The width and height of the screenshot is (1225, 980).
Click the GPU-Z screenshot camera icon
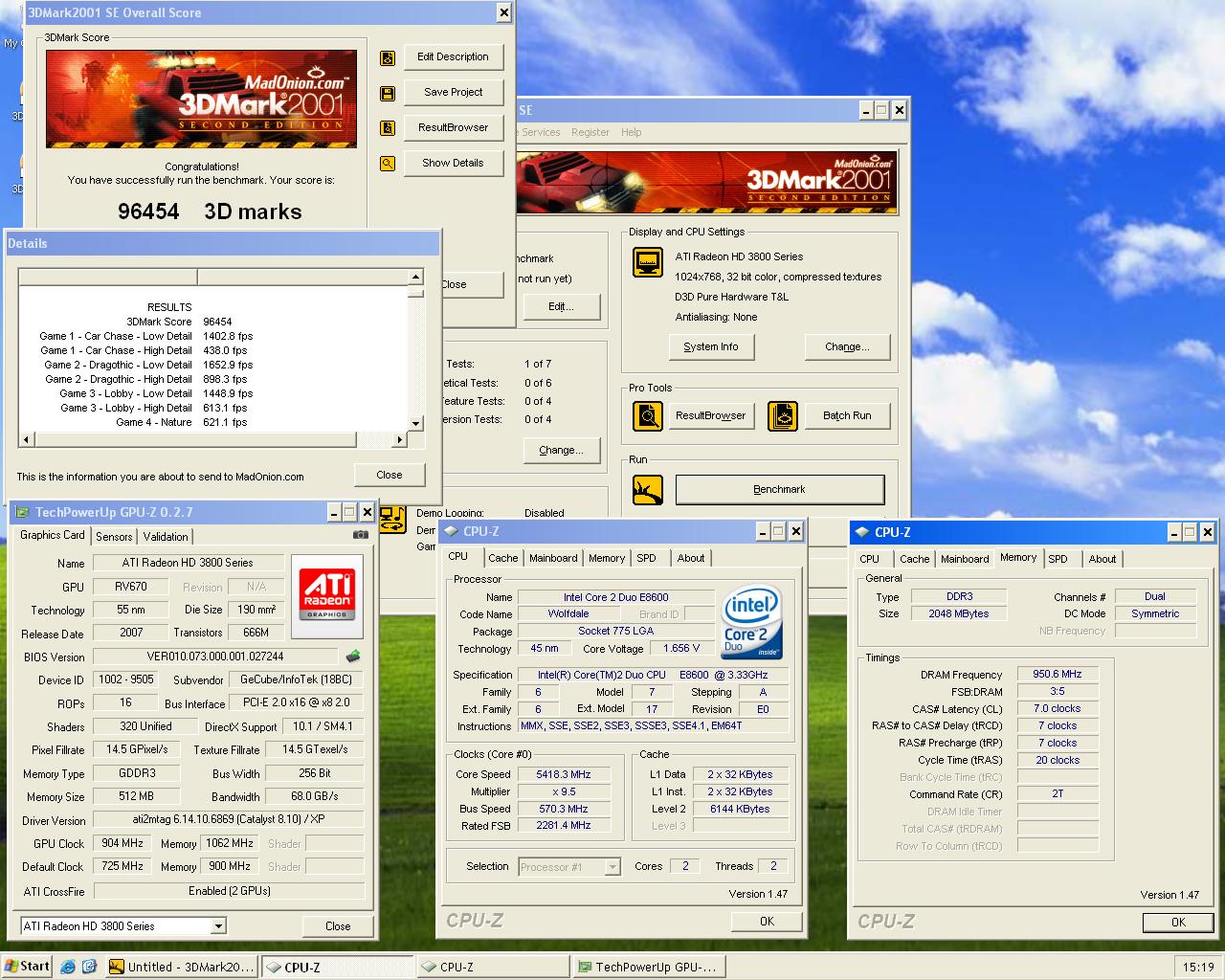[361, 535]
